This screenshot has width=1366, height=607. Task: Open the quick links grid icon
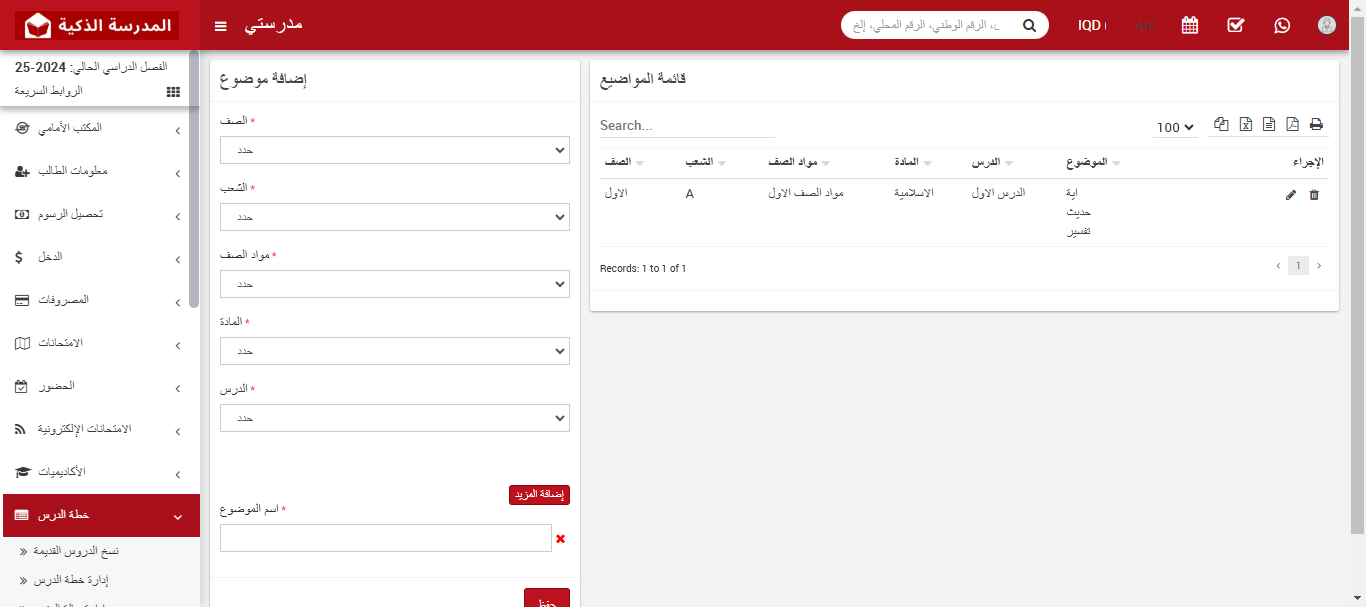(x=172, y=91)
